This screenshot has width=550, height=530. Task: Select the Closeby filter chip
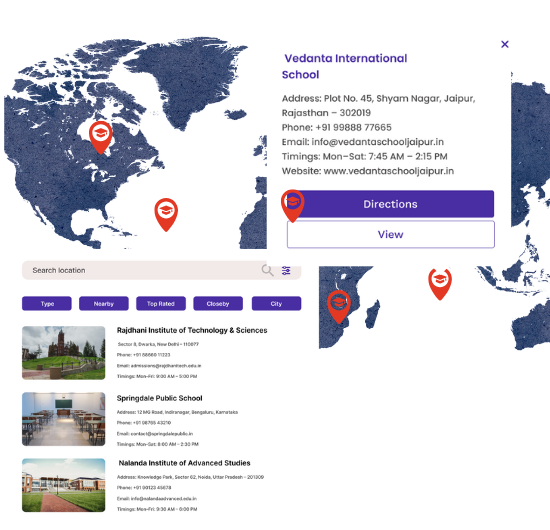[x=218, y=303]
